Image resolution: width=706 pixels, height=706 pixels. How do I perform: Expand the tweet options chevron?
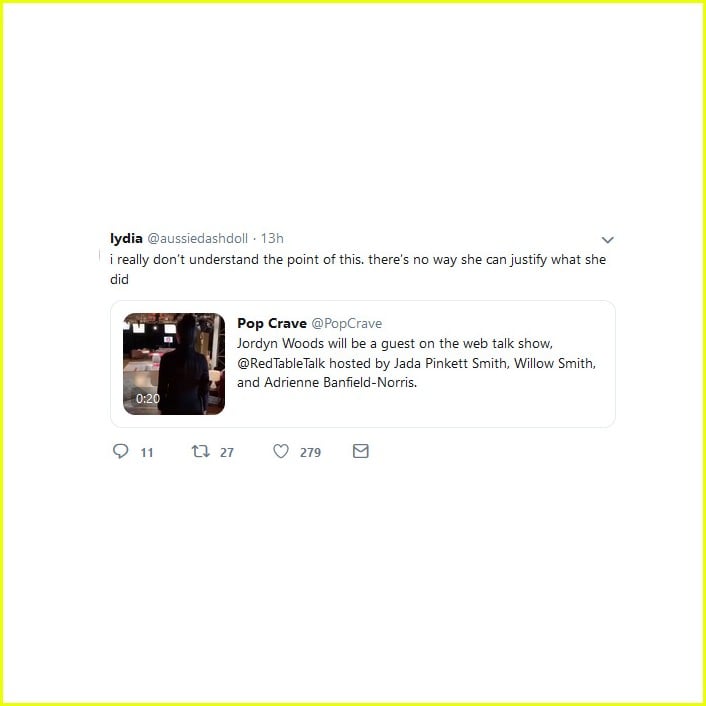click(x=607, y=240)
